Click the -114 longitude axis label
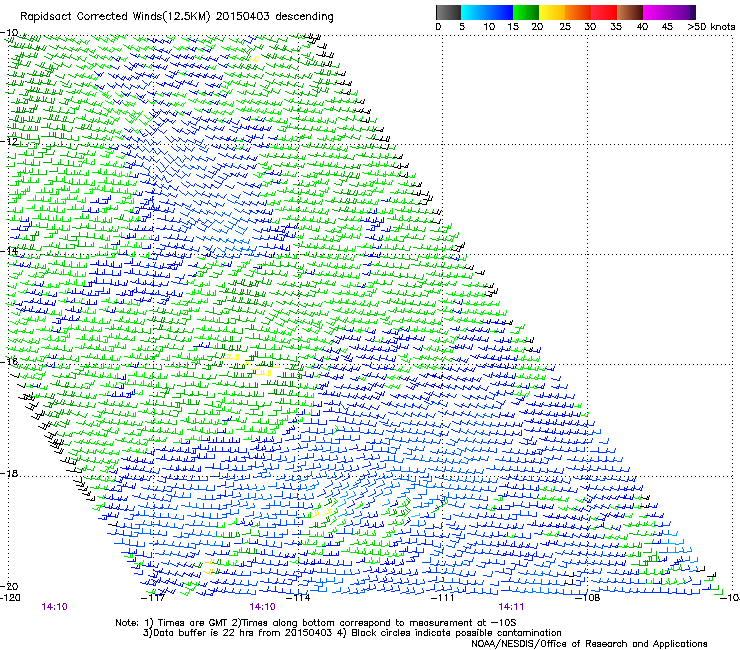 [298, 598]
